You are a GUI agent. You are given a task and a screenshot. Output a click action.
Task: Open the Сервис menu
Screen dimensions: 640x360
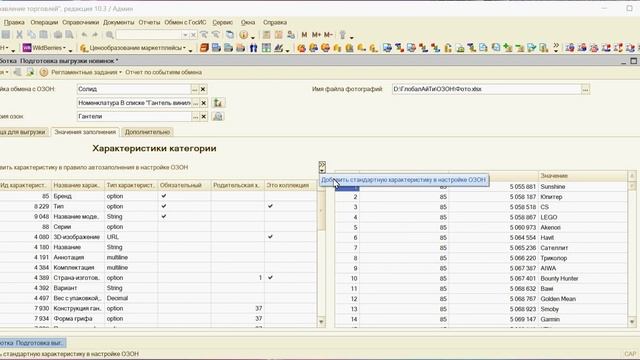[x=223, y=22]
